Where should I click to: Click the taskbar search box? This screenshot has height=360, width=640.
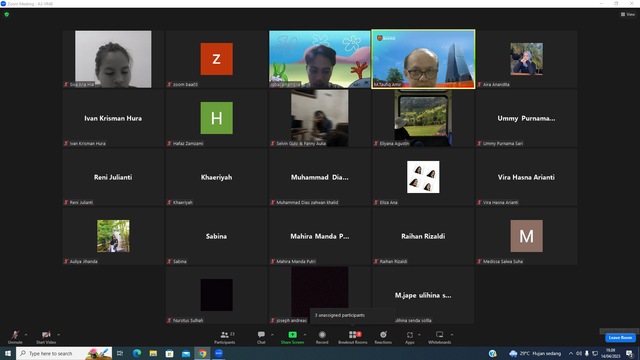[64, 353]
